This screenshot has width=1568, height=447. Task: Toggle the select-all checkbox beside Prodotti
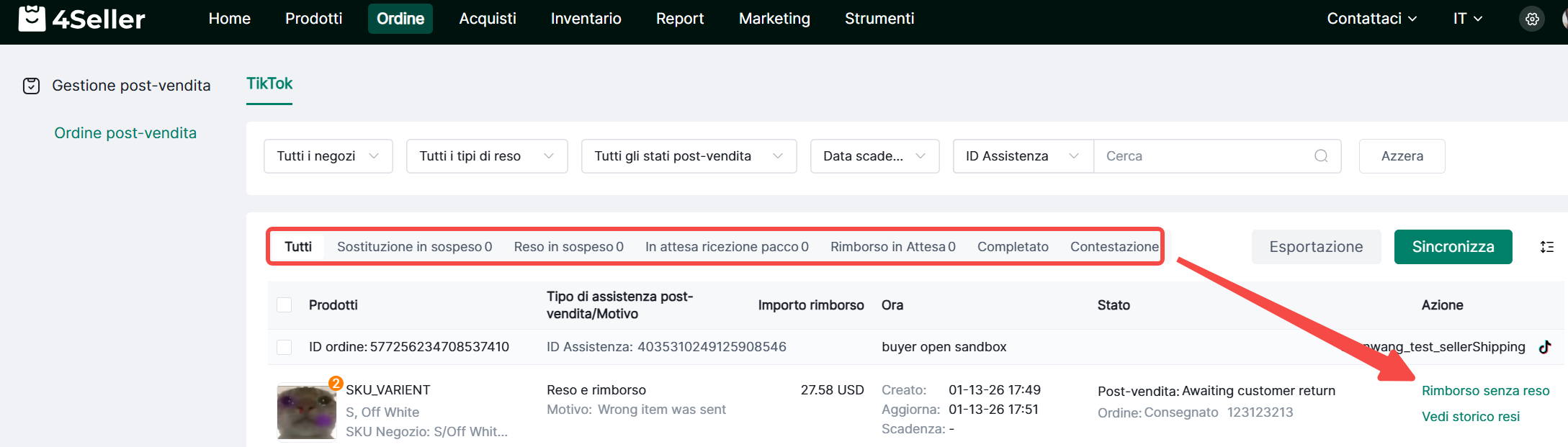click(x=285, y=305)
